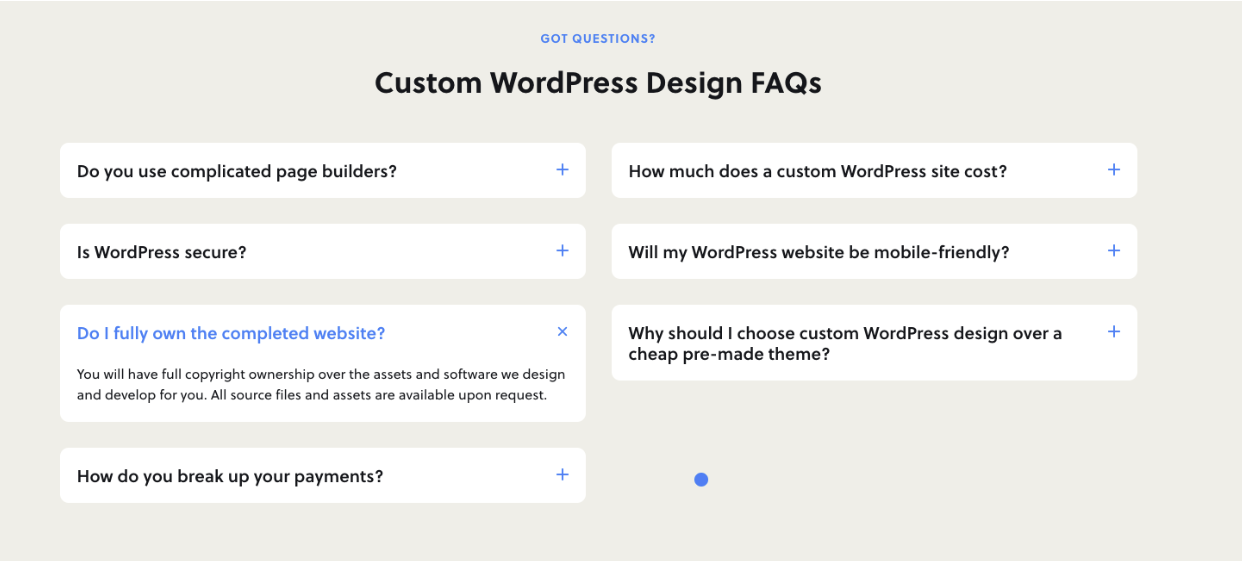Screen dimensions: 1242x561
Task: Select 'Do I fully own the completed website?' heading
Action: point(231,333)
